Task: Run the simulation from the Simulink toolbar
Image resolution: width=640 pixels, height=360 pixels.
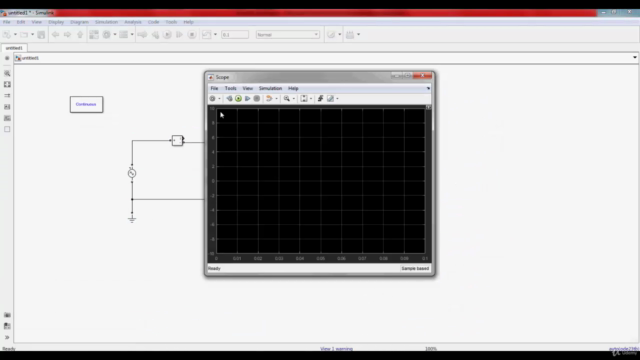Action: click(167, 35)
